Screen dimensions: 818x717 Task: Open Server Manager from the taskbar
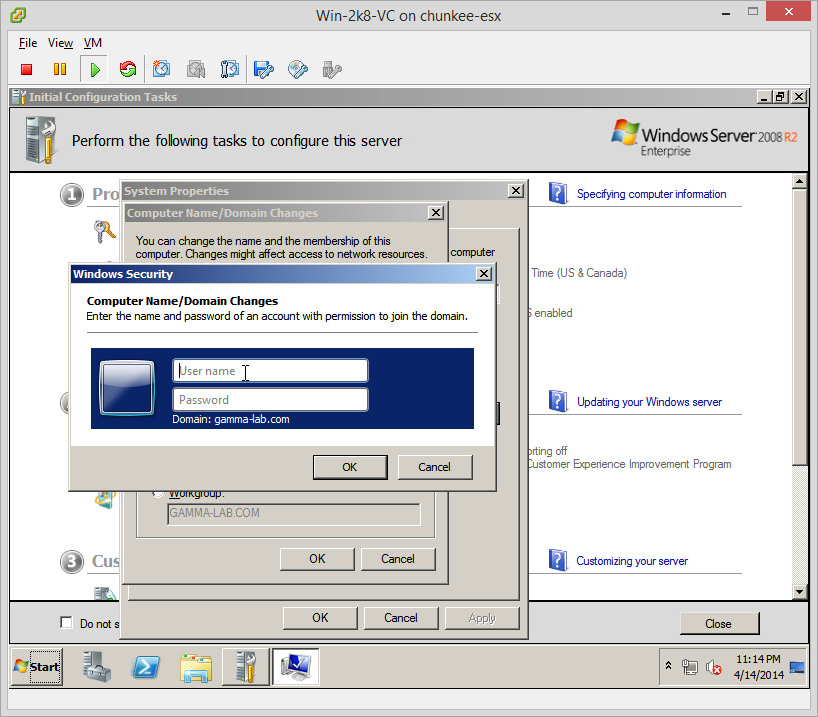(97, 667)
